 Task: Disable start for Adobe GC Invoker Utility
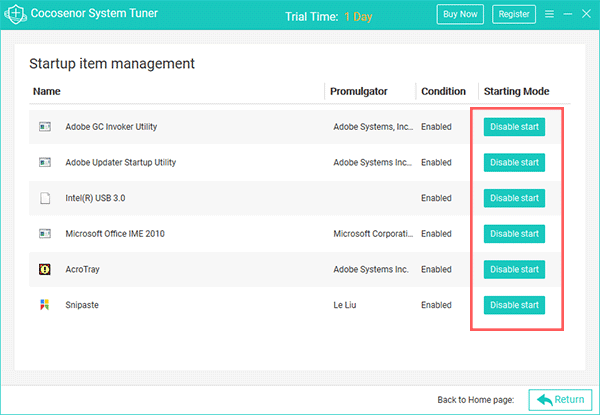click(x=514, y=127)
